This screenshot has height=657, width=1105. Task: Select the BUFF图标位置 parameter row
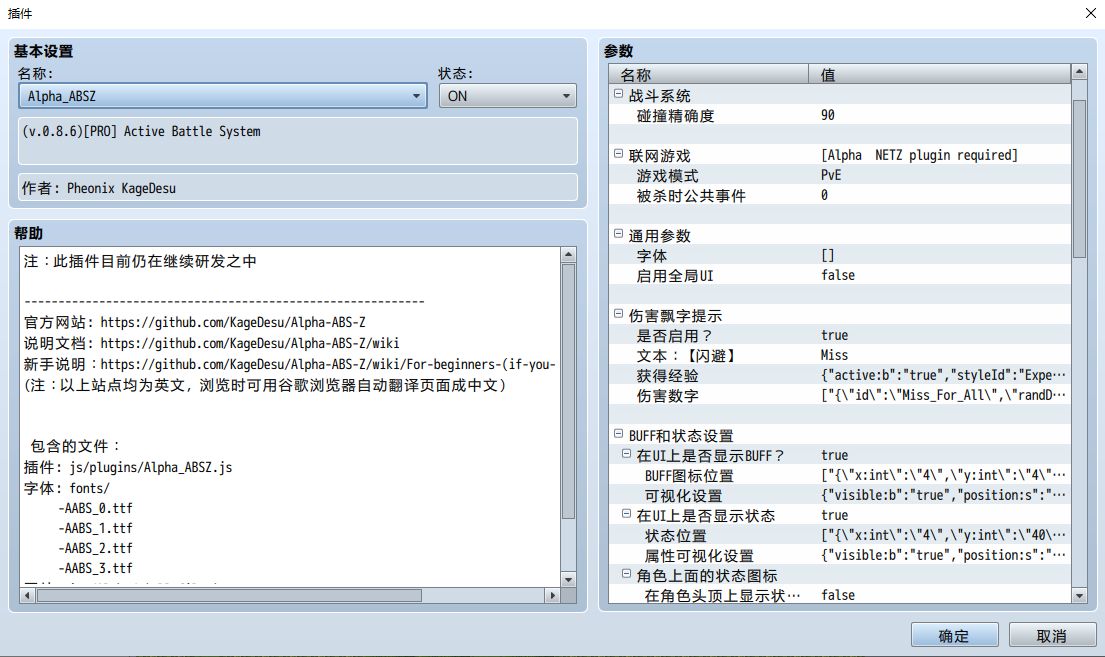coord(839,475)
